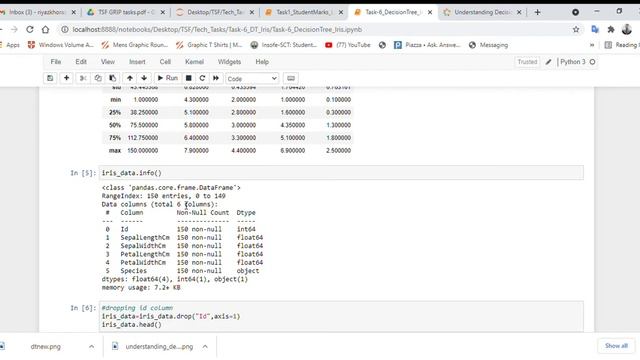This screenshot has width=640, height=360.
Task: Click the code cell dropping the Id column
Action: tap(341, 316)
